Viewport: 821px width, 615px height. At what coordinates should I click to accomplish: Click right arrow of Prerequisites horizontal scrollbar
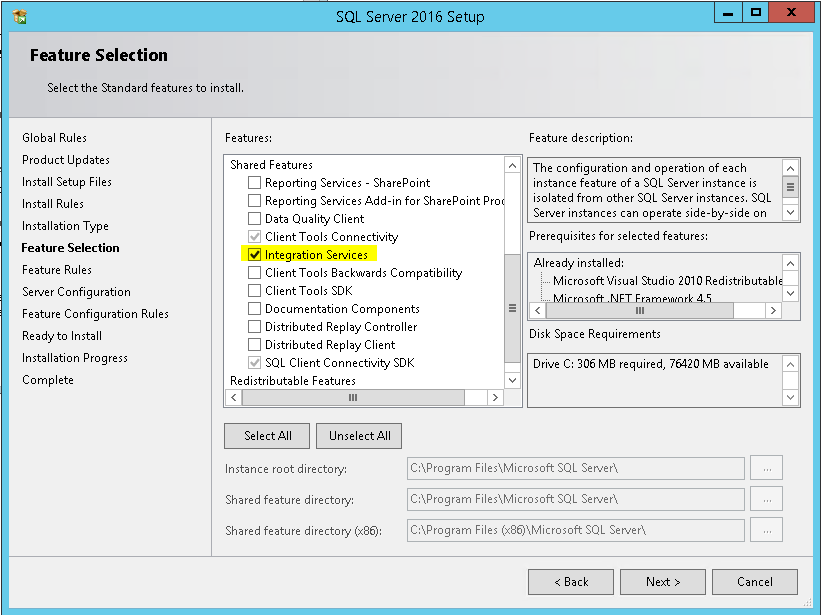coord(773,310)
